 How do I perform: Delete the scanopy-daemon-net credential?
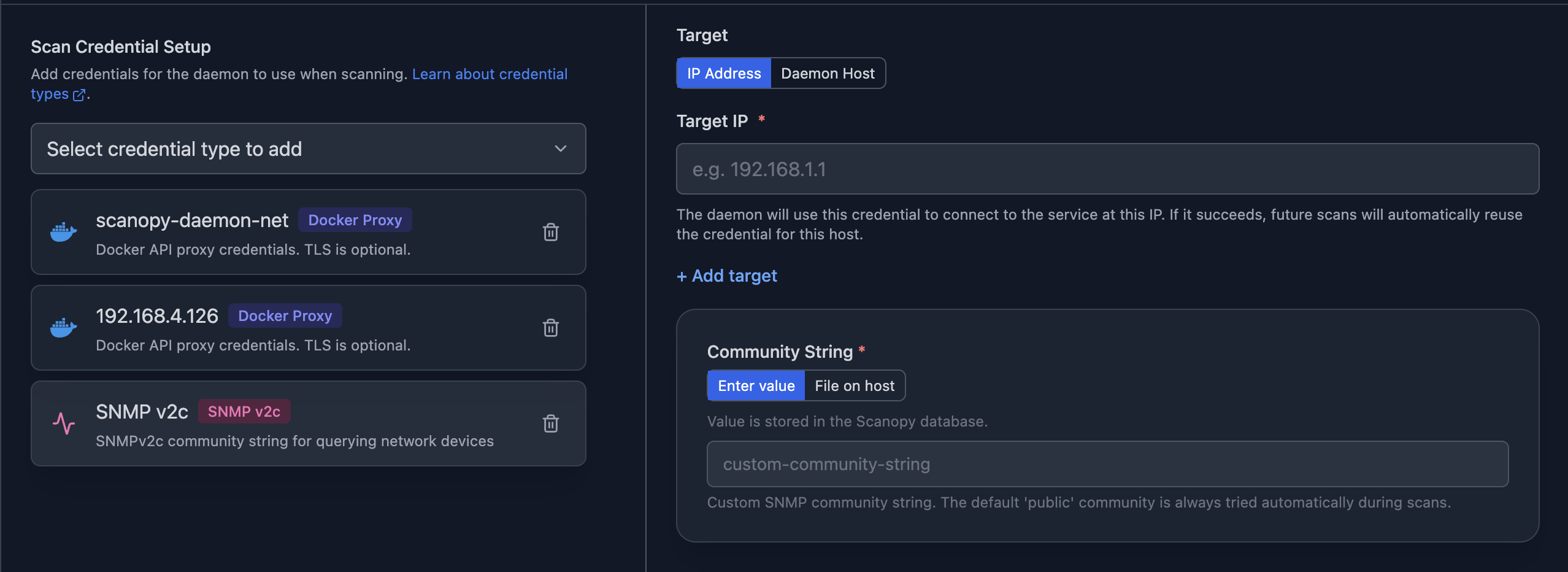pos(550,232)
